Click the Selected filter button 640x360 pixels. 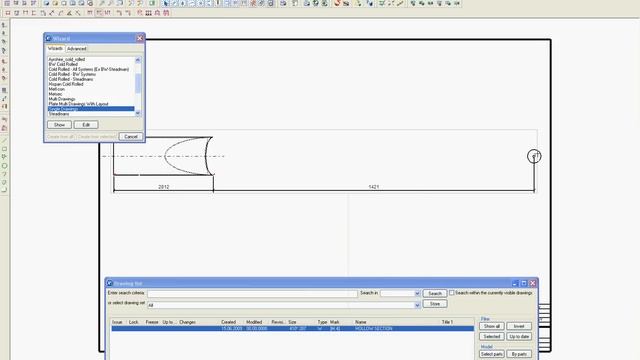[x=491, y=337]
